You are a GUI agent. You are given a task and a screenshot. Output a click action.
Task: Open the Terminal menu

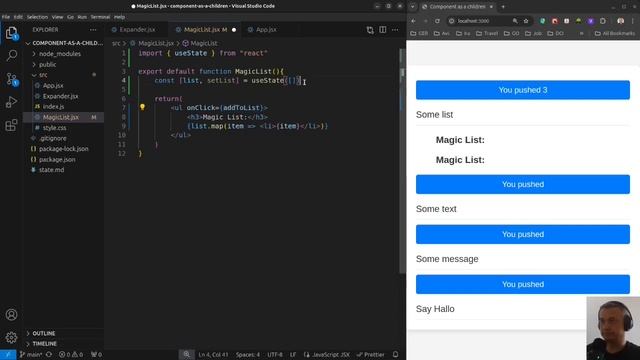tap(100, 17)
